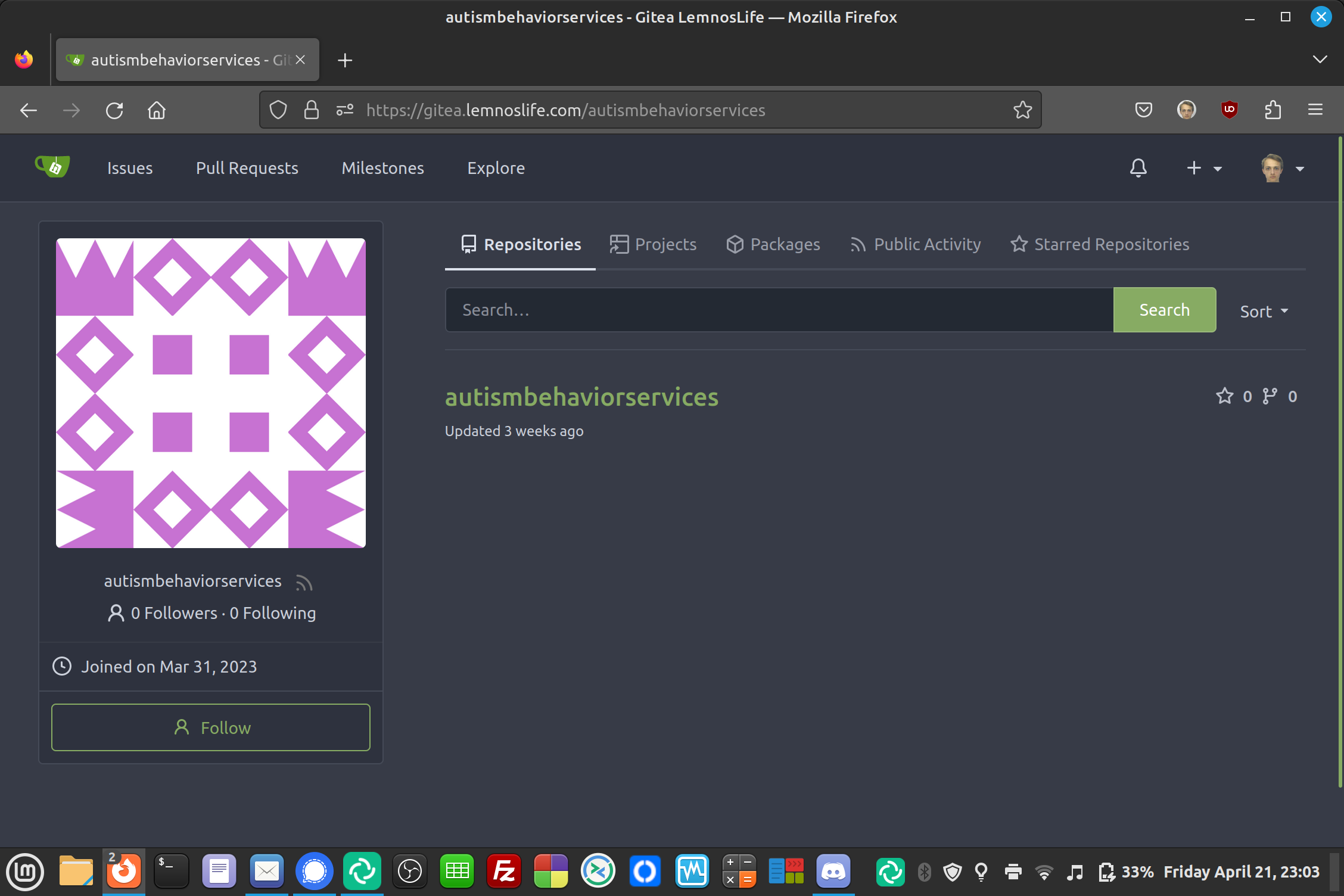This screenshot has width=1344, height=896.
Task: Expand the plus create-new dropdown
Action: coord(1203,168)
